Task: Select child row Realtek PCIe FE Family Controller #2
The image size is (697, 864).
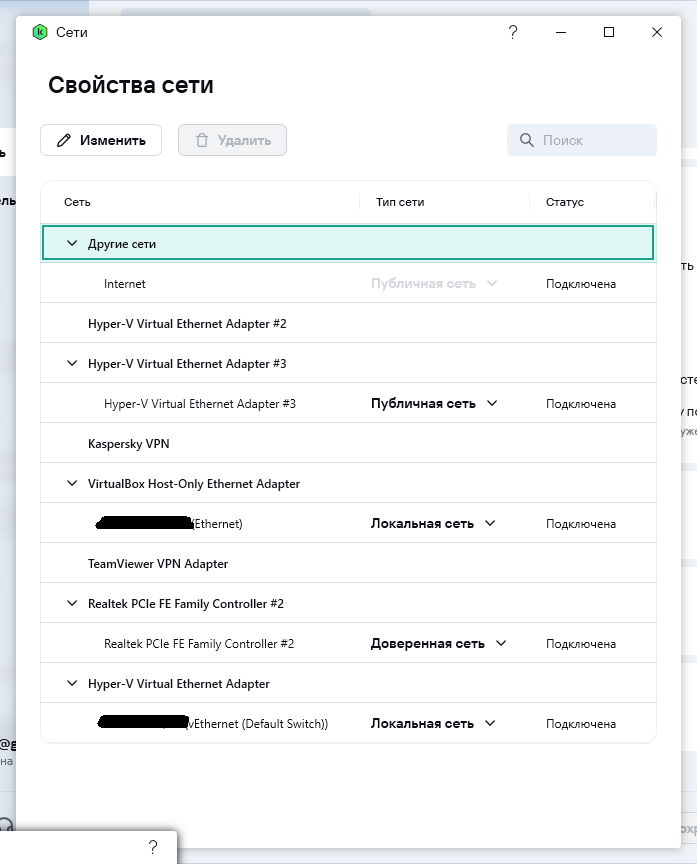Action: pos(348,644)
